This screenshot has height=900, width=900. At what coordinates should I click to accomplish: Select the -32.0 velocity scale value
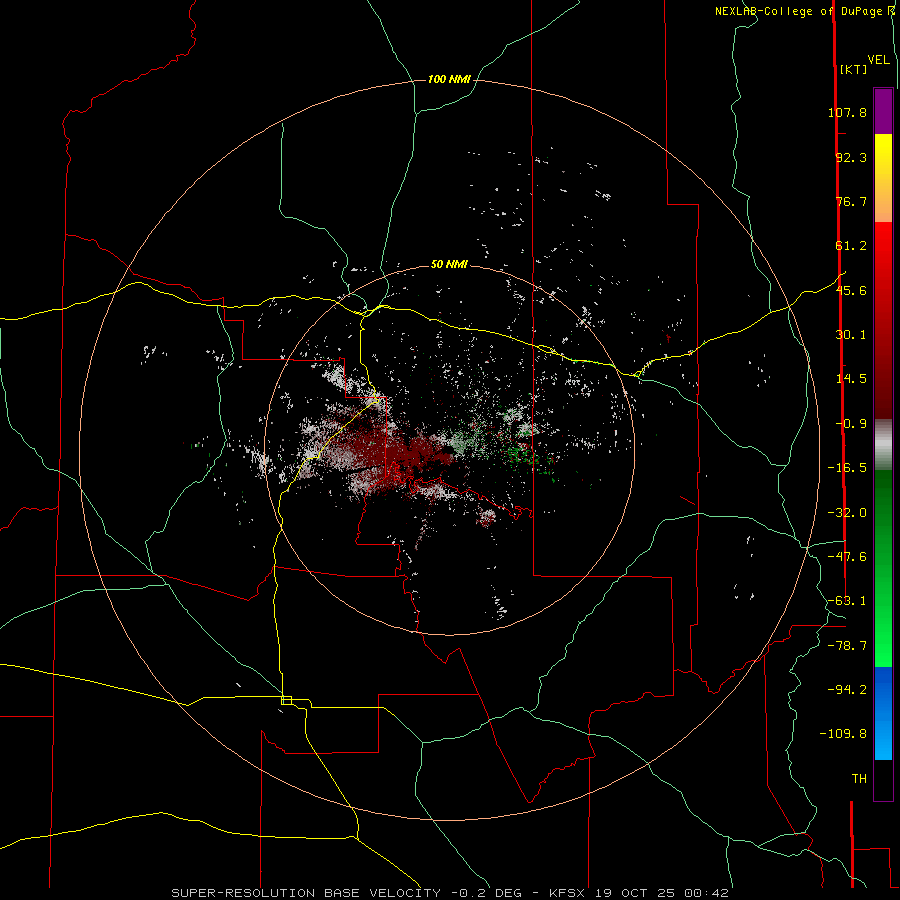[x=847, y=513]
